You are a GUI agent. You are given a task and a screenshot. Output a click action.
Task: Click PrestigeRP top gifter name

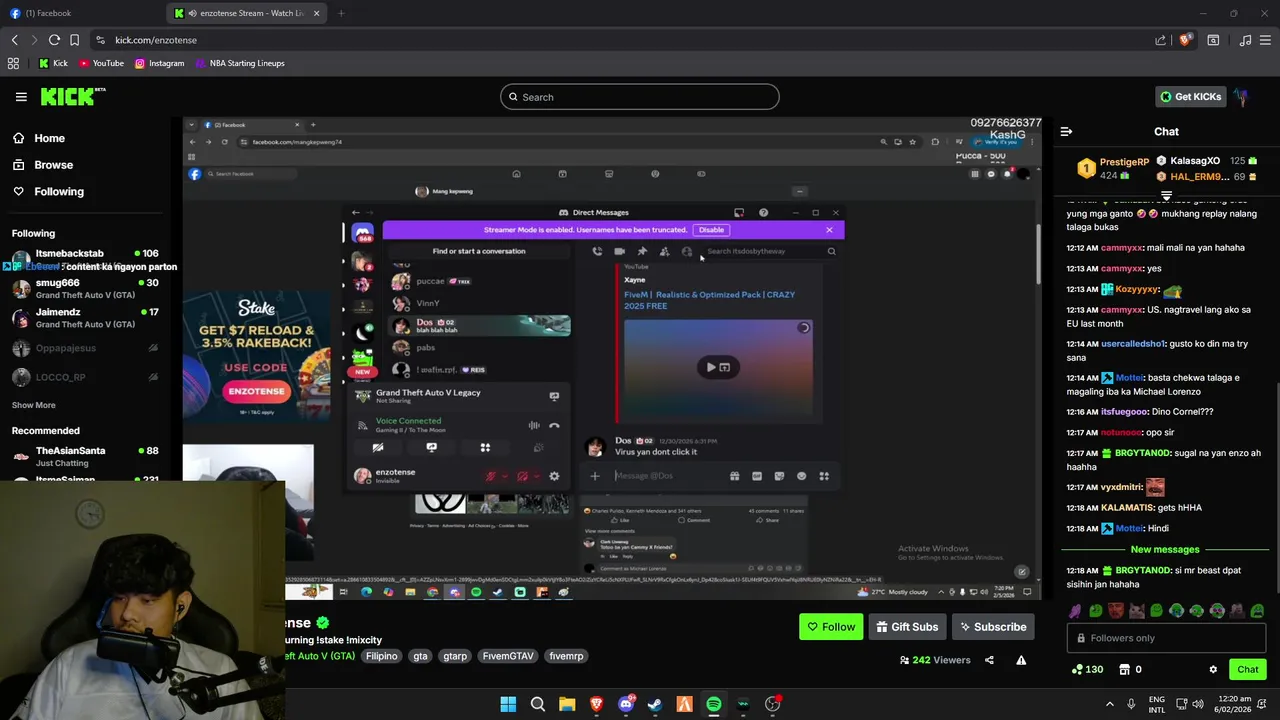pos(1124,162)
